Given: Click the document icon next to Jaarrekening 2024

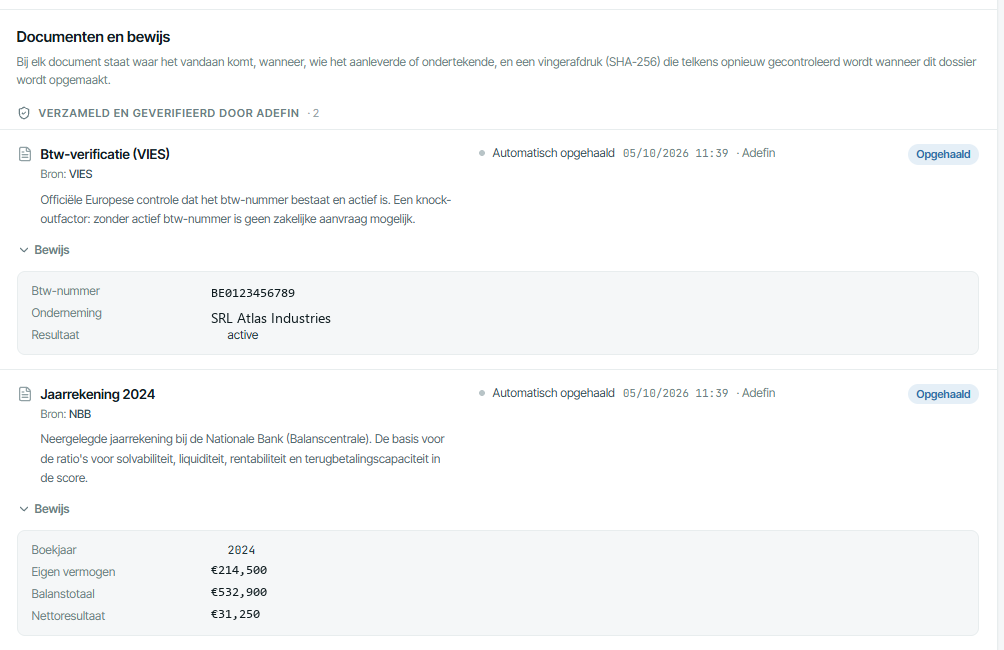Looking at the screenshot, I should [25, 394].
